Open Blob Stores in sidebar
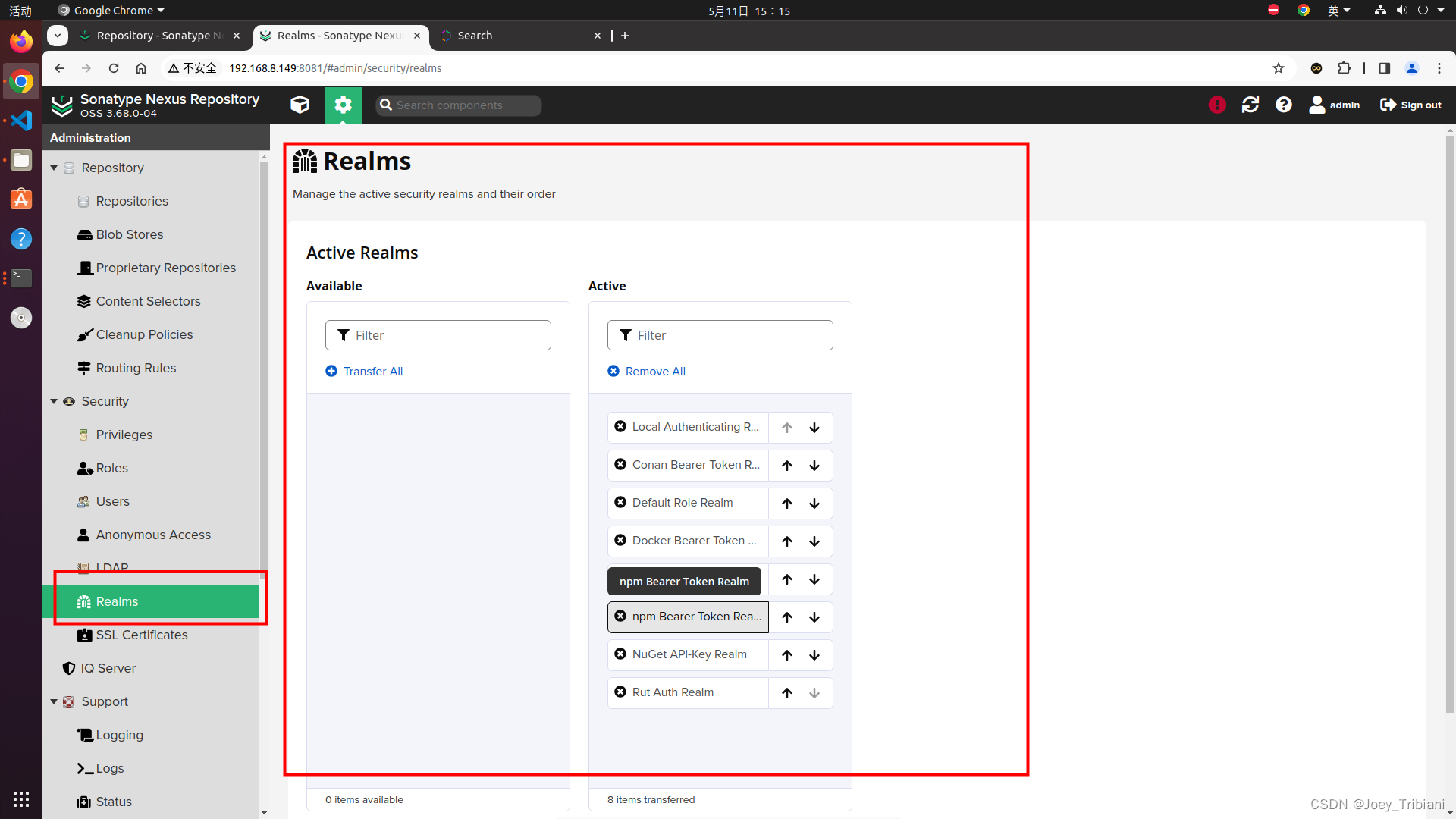This screenshot has height=819, width=1456. pos(130,234)
